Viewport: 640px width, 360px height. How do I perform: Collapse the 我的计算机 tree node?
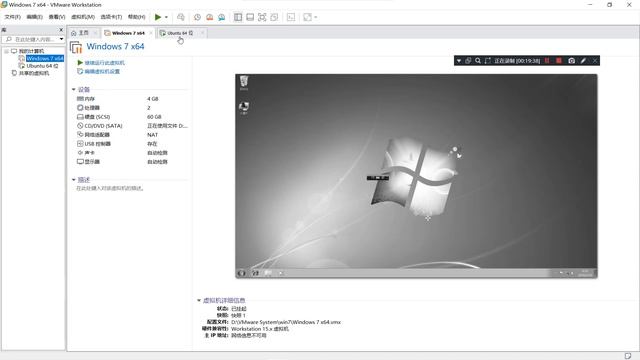[7, 51]
